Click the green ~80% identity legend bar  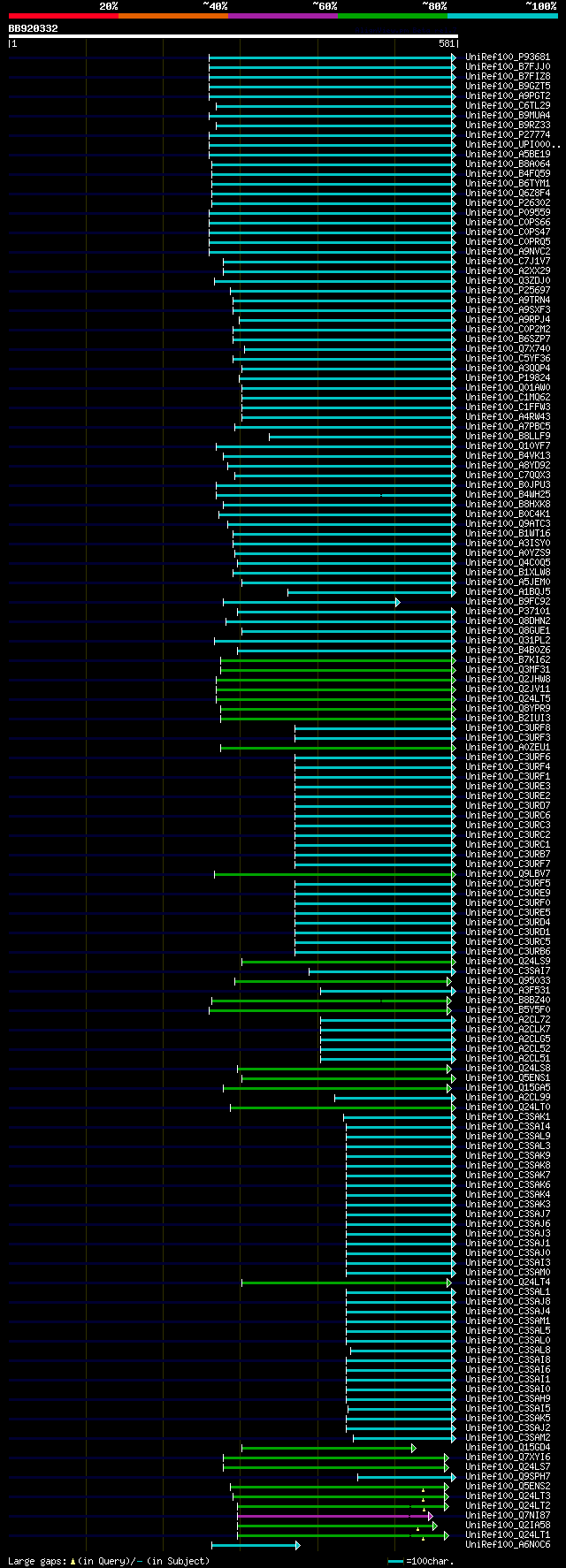coord(392,16)
